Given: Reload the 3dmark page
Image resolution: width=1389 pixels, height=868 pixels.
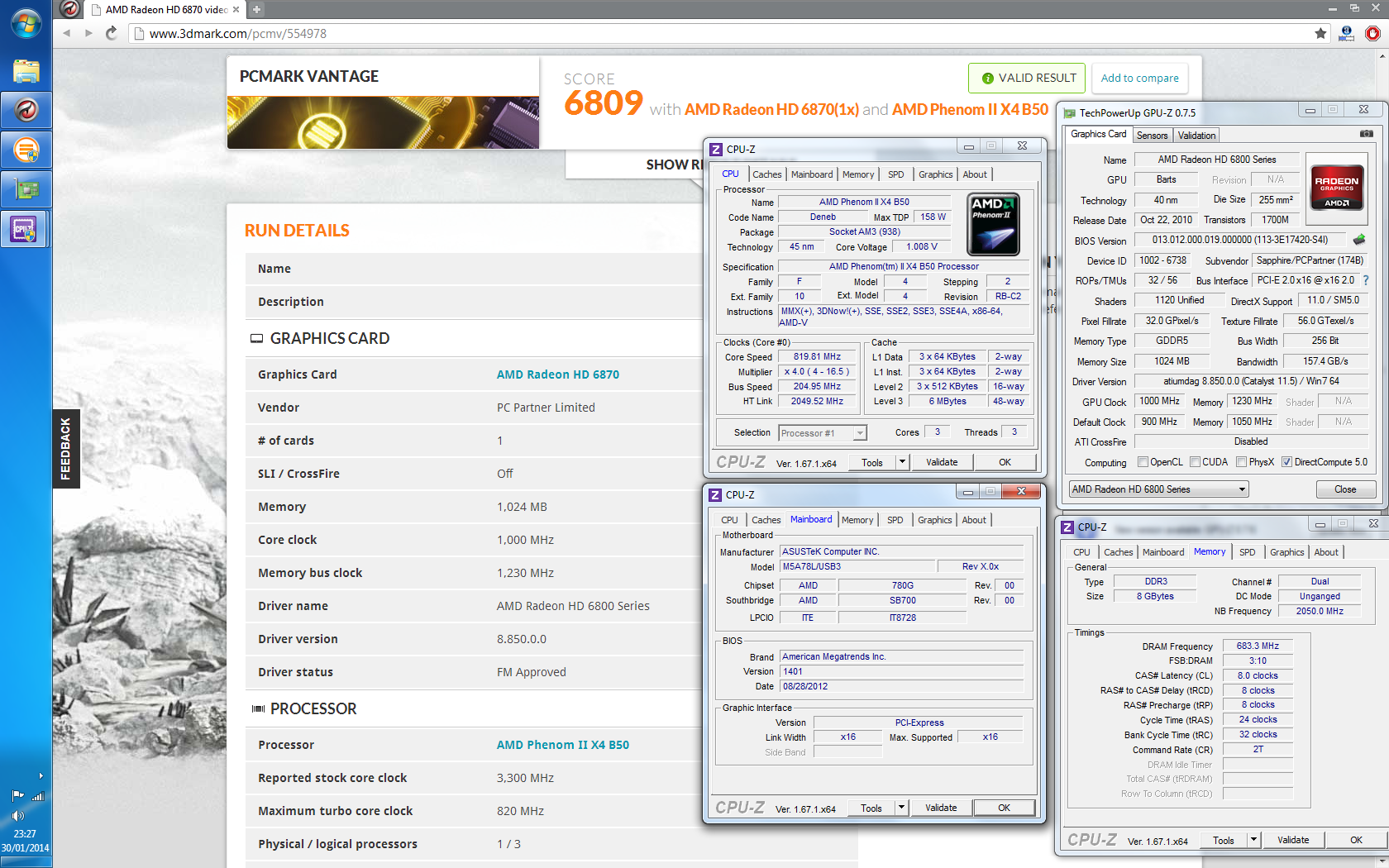Looking at the screenshot, I should pyautogui.click(x=112, y=33).
